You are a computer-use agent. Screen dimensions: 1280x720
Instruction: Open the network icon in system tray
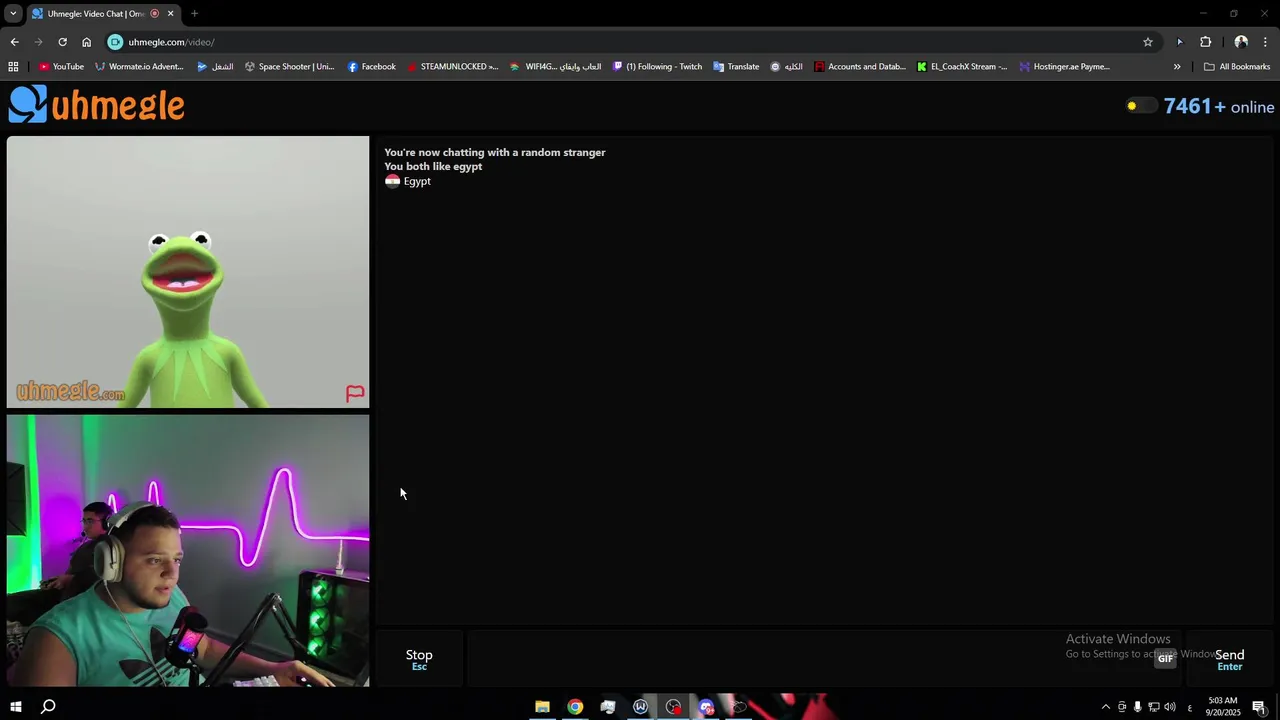pos(1153,707)
